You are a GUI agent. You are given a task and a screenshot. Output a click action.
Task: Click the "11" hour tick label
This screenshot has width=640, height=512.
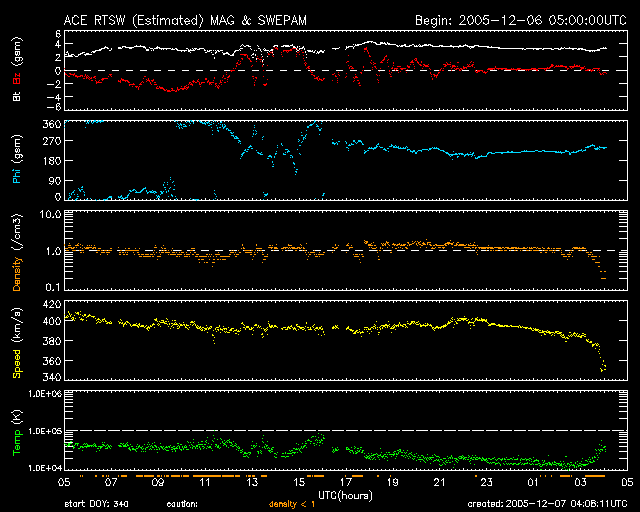[x=205, y=483]
